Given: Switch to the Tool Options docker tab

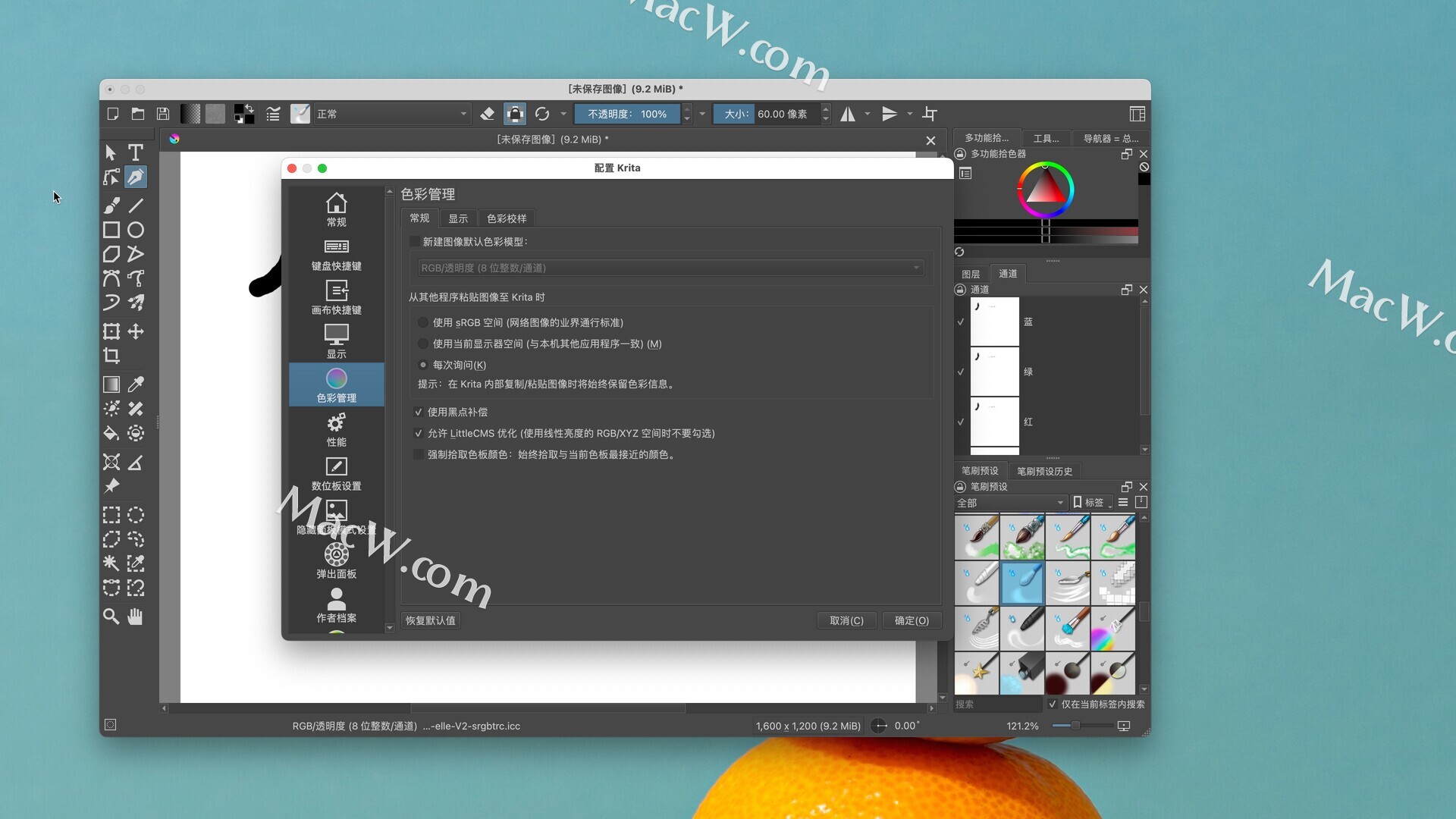Looking at the screenshot, I should 1046,138.
